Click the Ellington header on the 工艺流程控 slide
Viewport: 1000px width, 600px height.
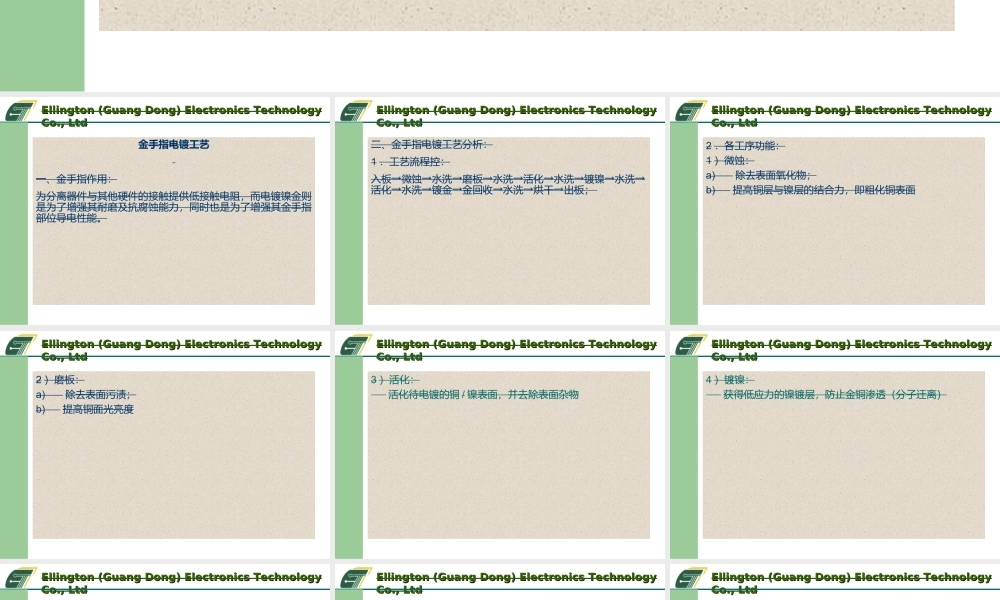(x=516, y=116)
